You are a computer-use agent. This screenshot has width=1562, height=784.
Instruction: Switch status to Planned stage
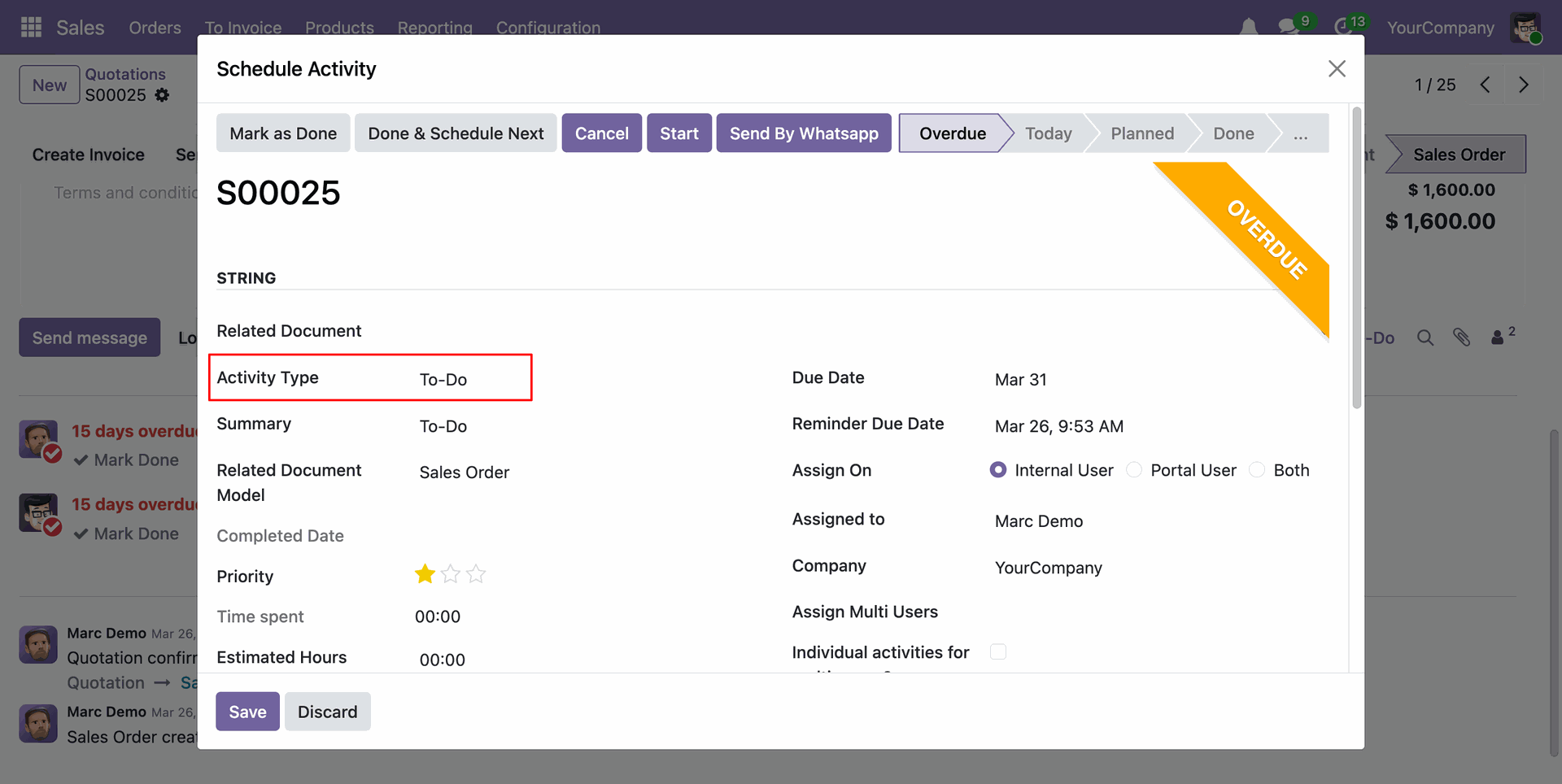1142,133
